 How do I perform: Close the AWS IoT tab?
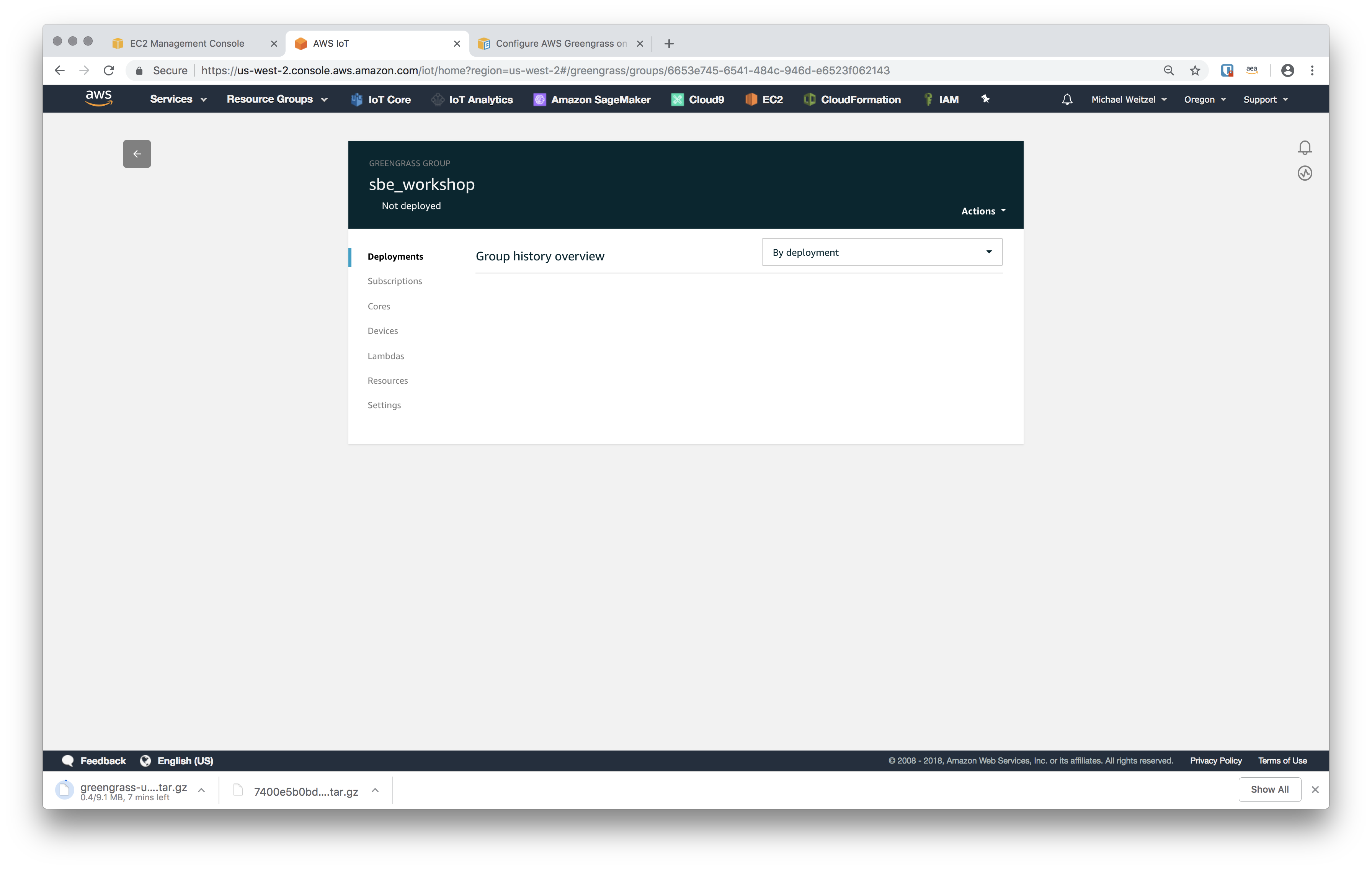coord(457,43)
